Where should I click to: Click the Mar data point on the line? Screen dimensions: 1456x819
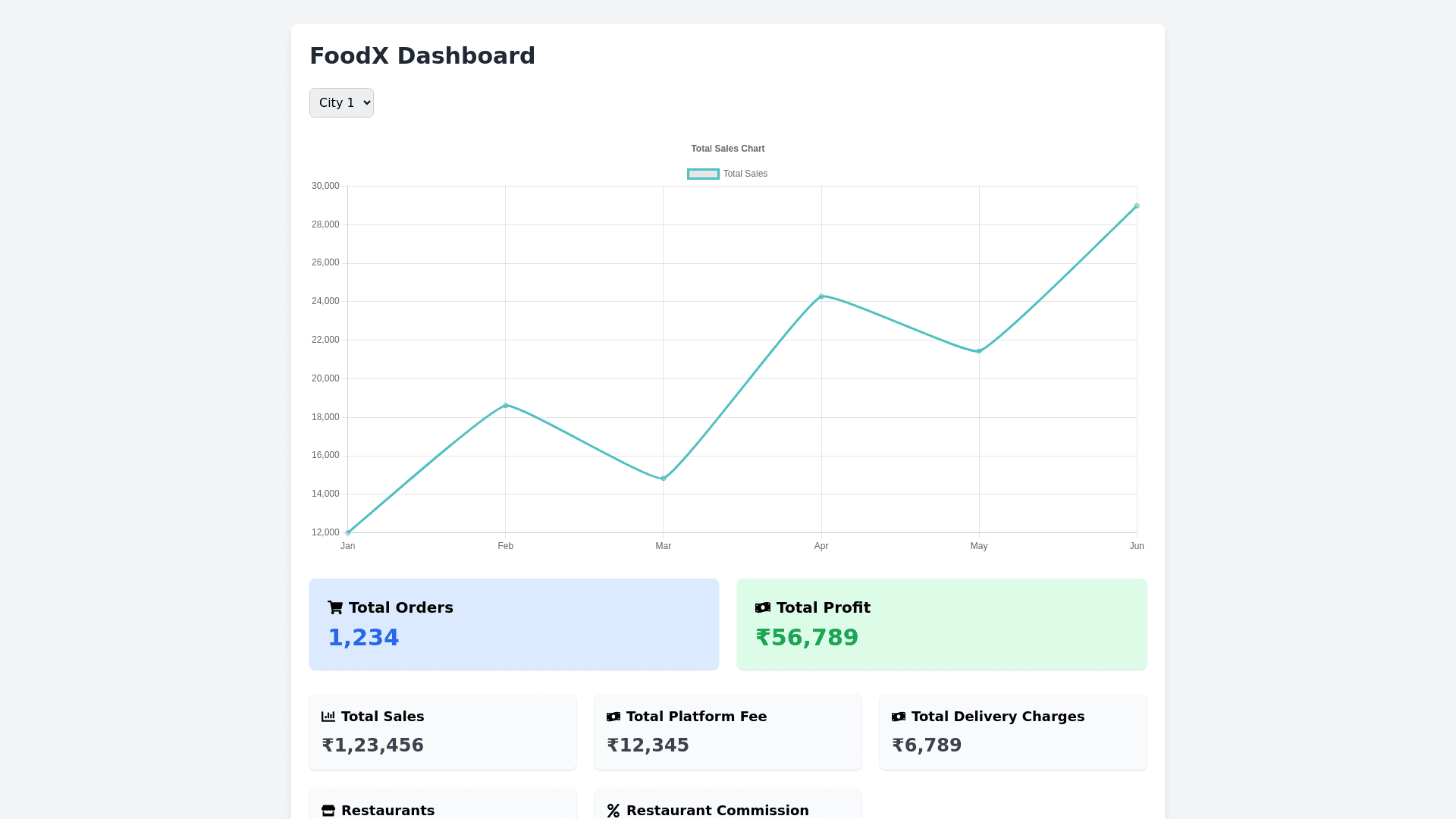pyautogui.click(x=664, y=479)
